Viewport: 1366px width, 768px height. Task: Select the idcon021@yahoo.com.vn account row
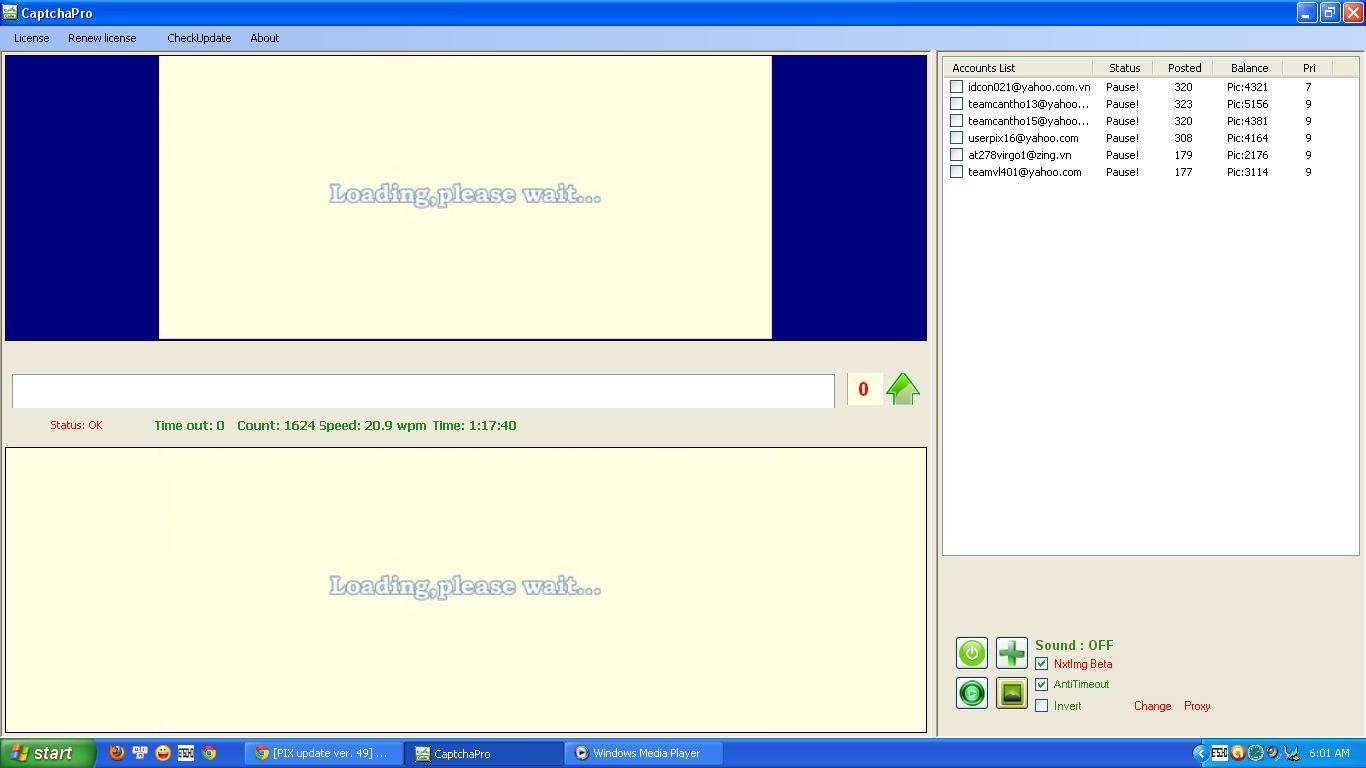pos(1150,87)
